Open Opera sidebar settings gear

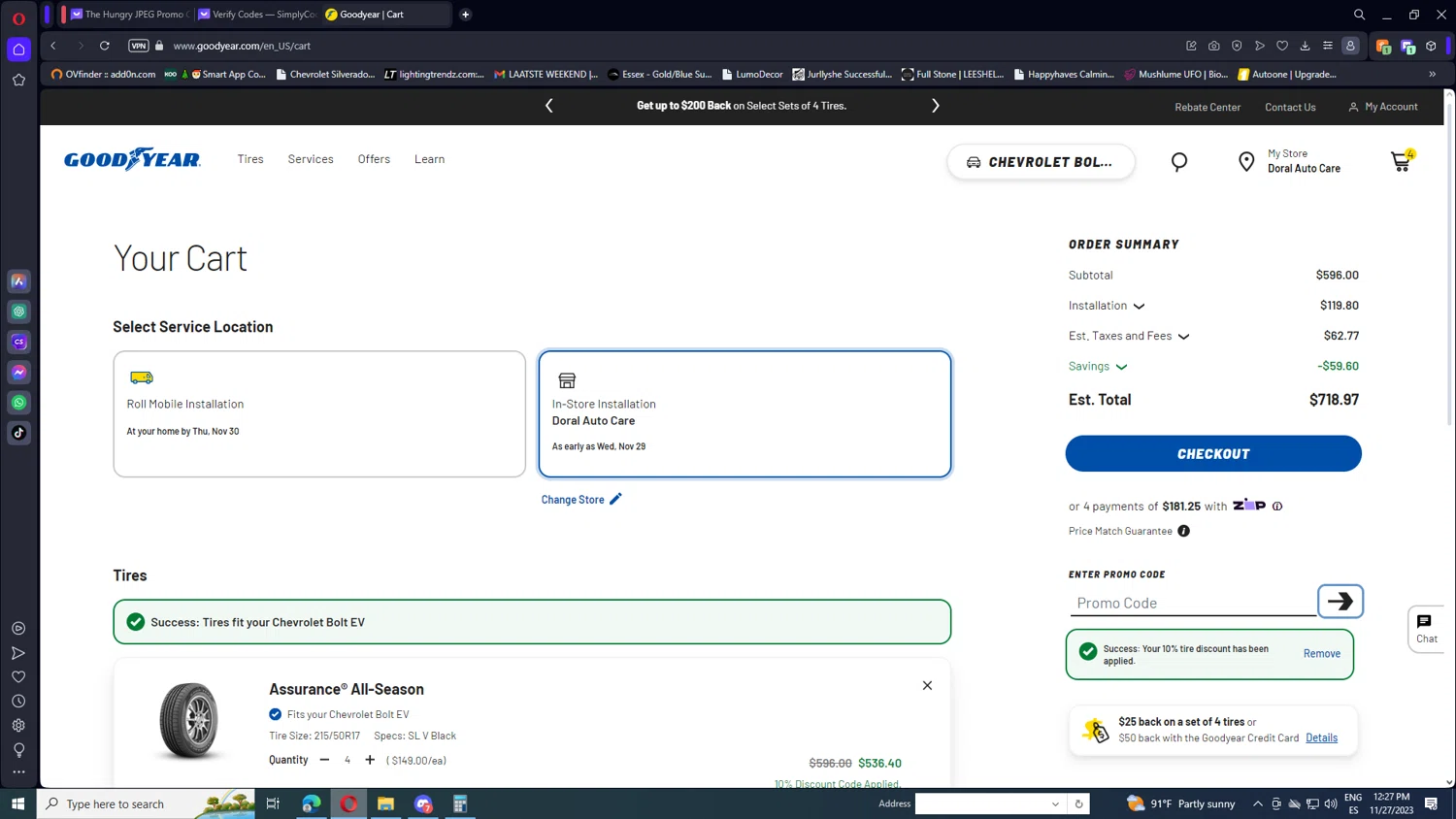(18, 725)
